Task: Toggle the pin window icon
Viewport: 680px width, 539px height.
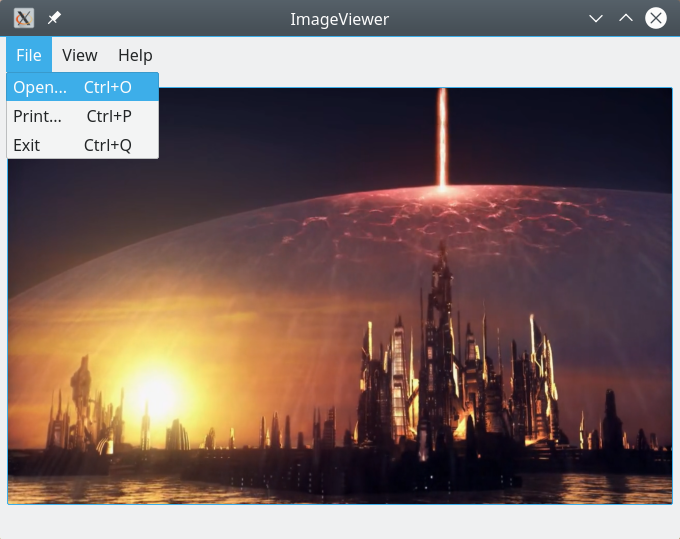Action: (54, 18)
